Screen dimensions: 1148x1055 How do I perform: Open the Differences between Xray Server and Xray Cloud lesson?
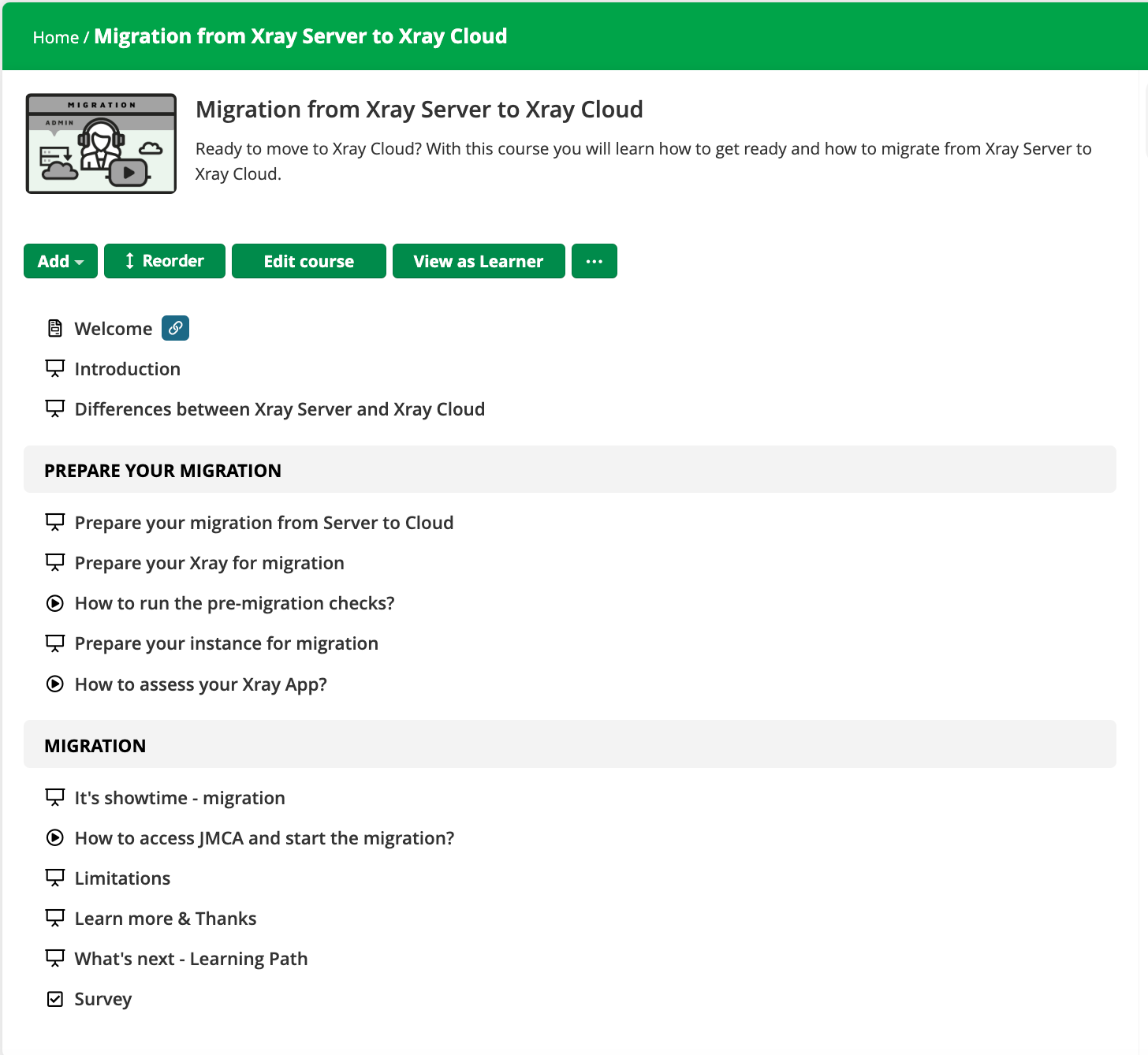click(279, 409)
